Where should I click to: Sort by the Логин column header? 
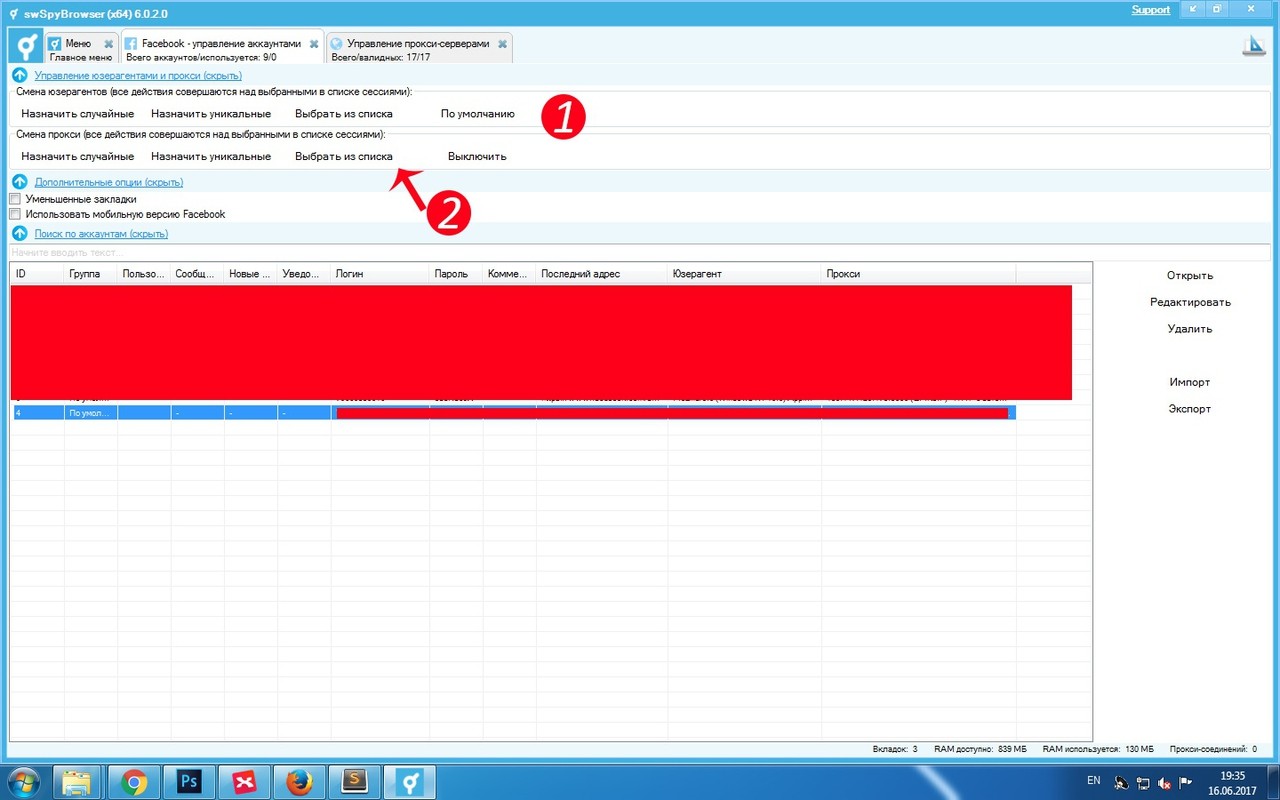(380, 274)
